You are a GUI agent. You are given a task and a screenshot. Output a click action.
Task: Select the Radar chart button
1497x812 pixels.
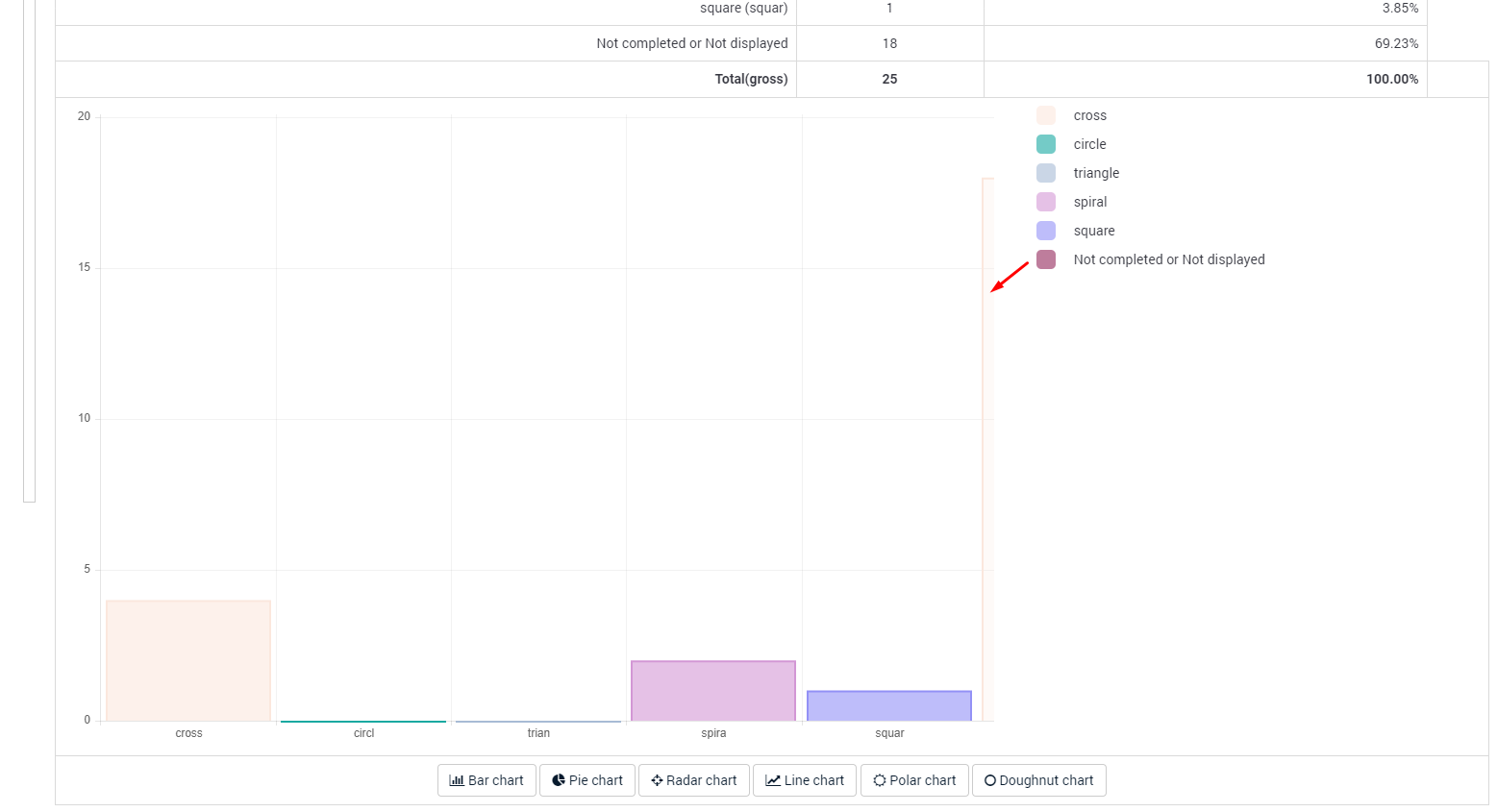click(693, 780)
